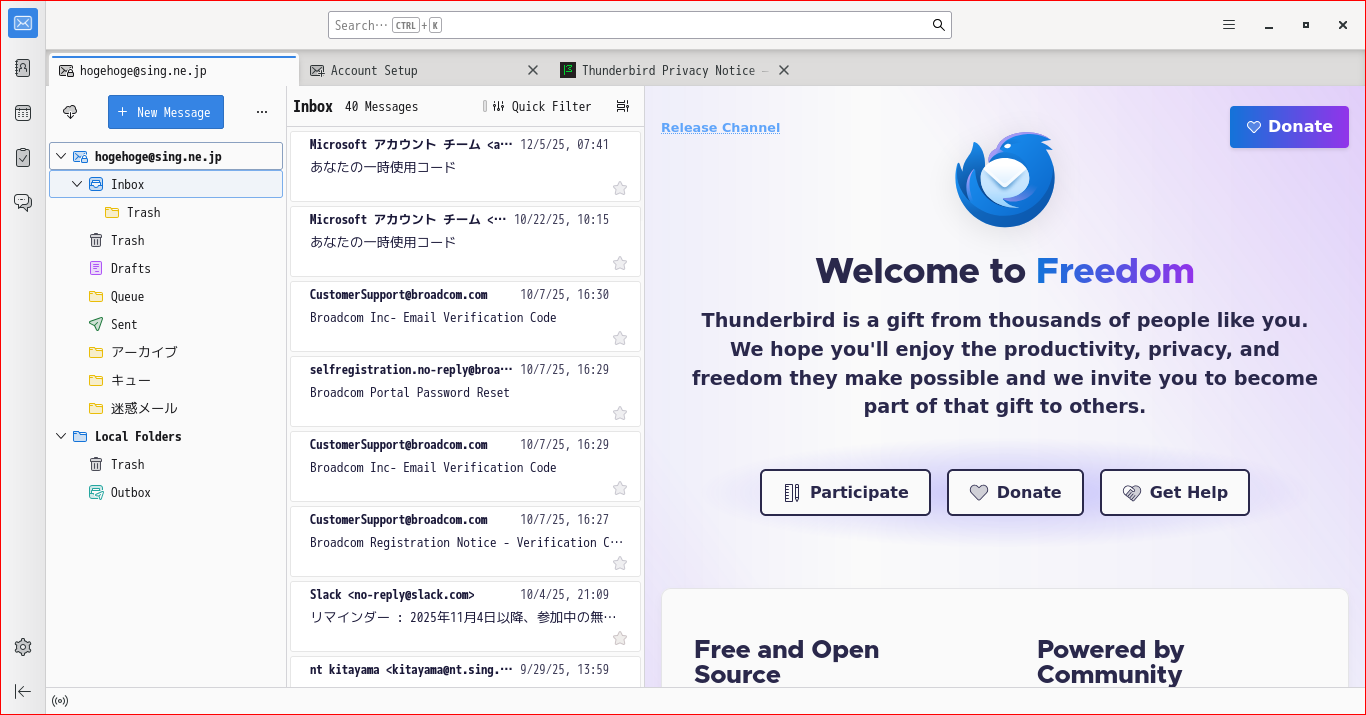Collapse the spaces toolbar arrow
Image resolution: width=1366 pixels, height=715 pixels.
(x=23, y=691)
